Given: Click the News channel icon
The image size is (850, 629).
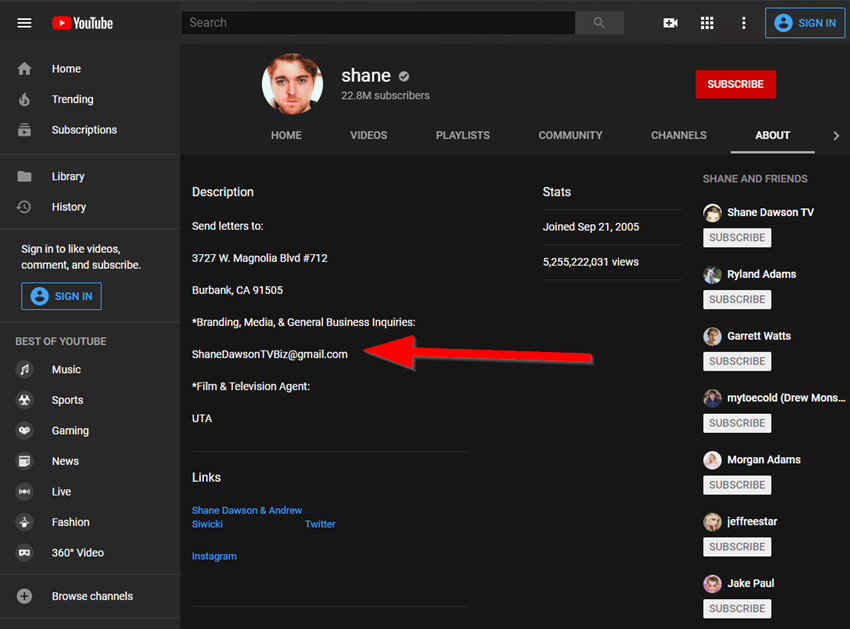Looking at the screenshot, I should [24, 461].
